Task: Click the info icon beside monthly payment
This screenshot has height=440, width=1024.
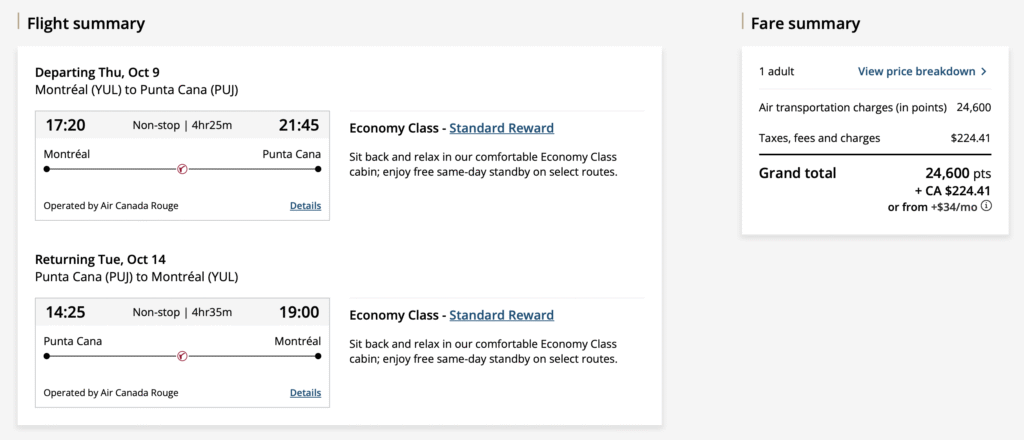Action: 986,207
